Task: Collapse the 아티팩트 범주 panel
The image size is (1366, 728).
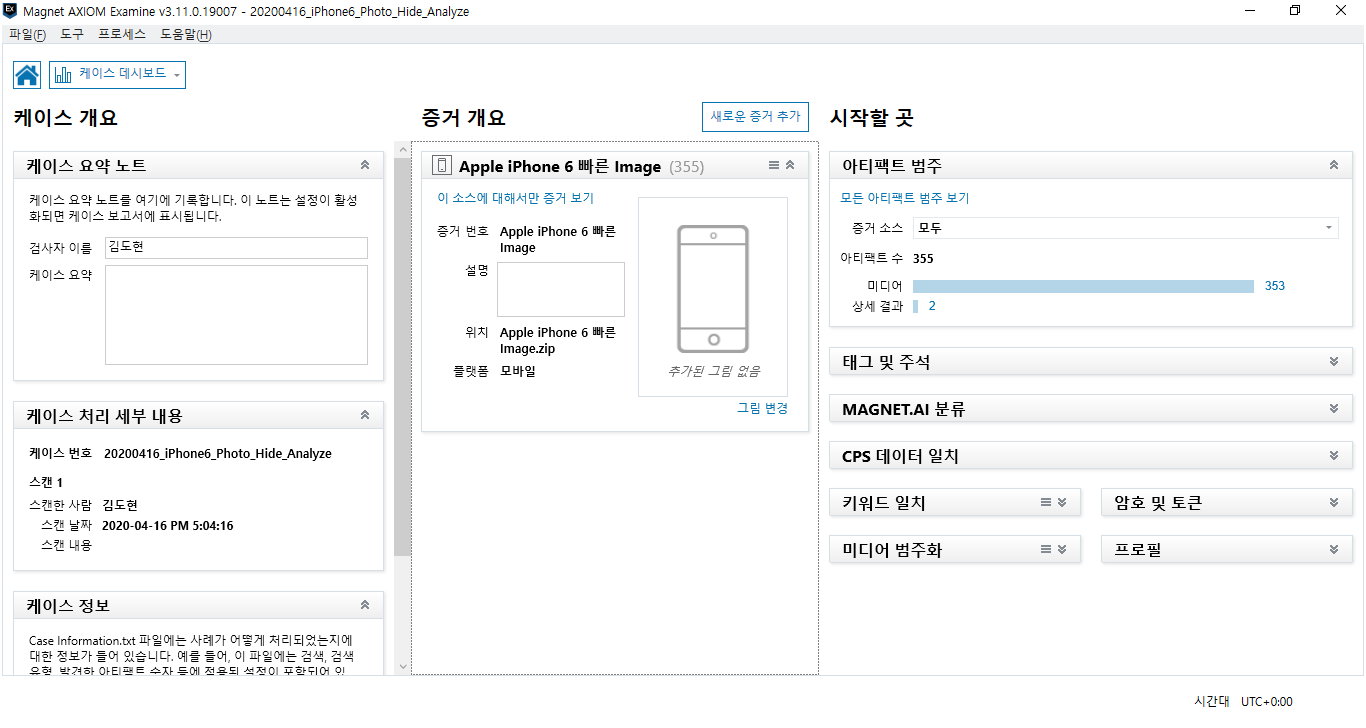Action: tap(1333, 165)
